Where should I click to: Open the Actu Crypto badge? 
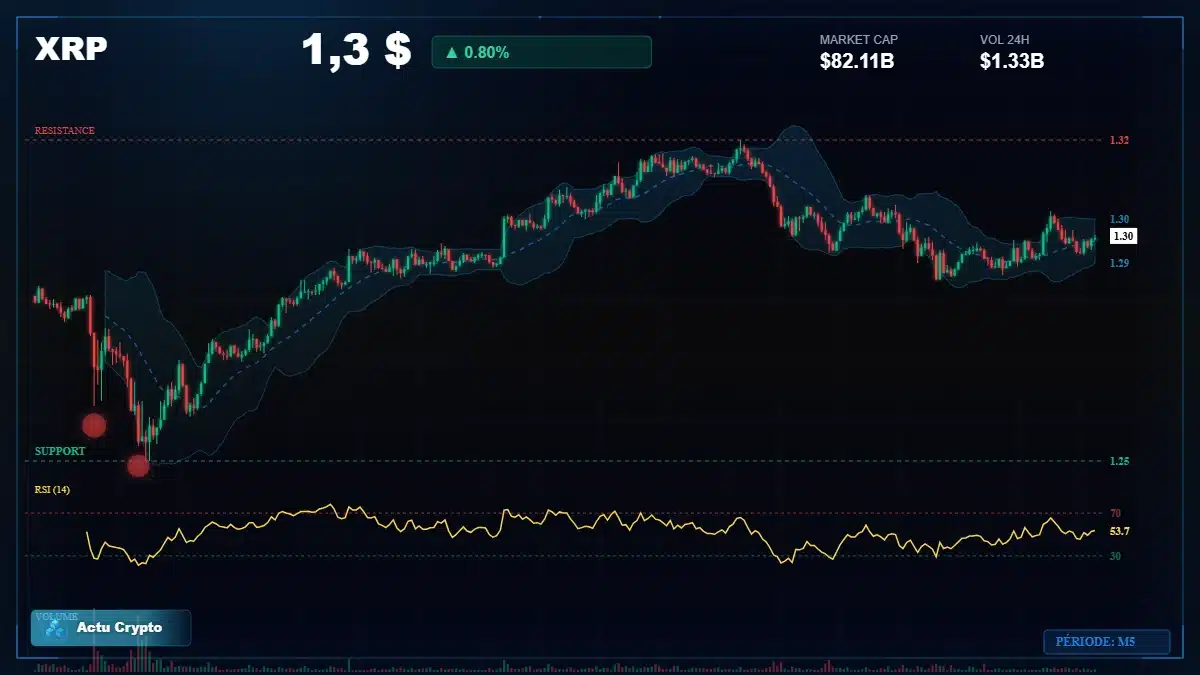[110, 628]
